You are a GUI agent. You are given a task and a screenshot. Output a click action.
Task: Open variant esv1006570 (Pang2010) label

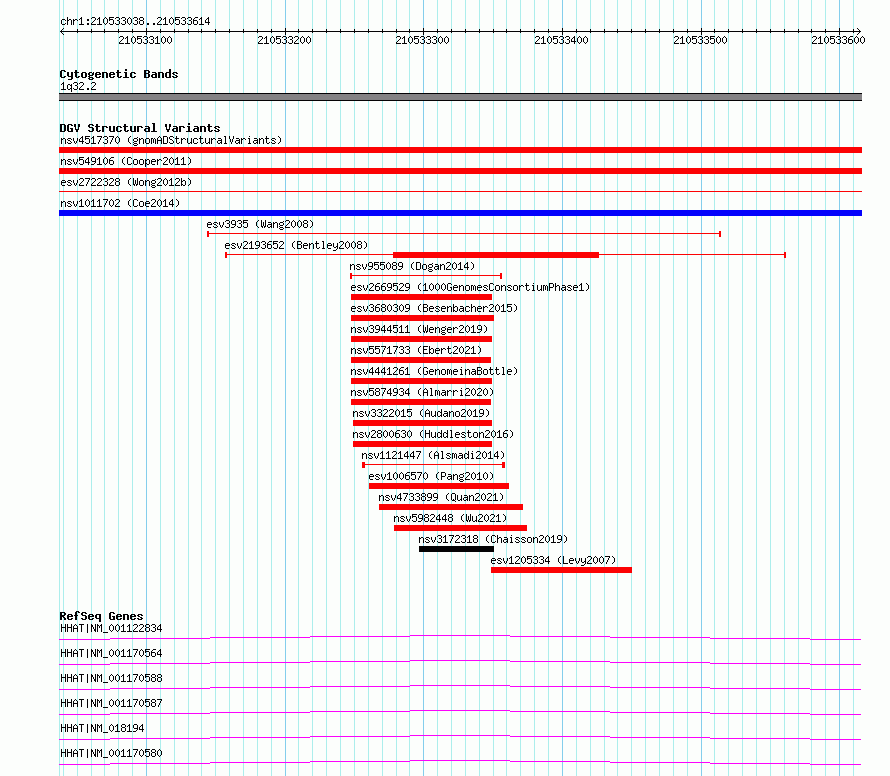tap(431, 476)
